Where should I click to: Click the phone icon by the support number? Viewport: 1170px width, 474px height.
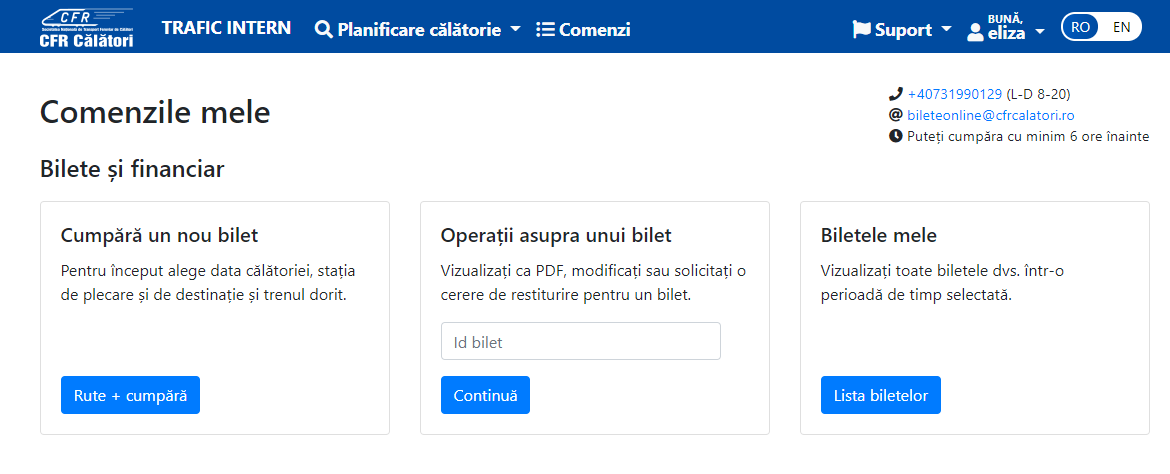point(895,94)
